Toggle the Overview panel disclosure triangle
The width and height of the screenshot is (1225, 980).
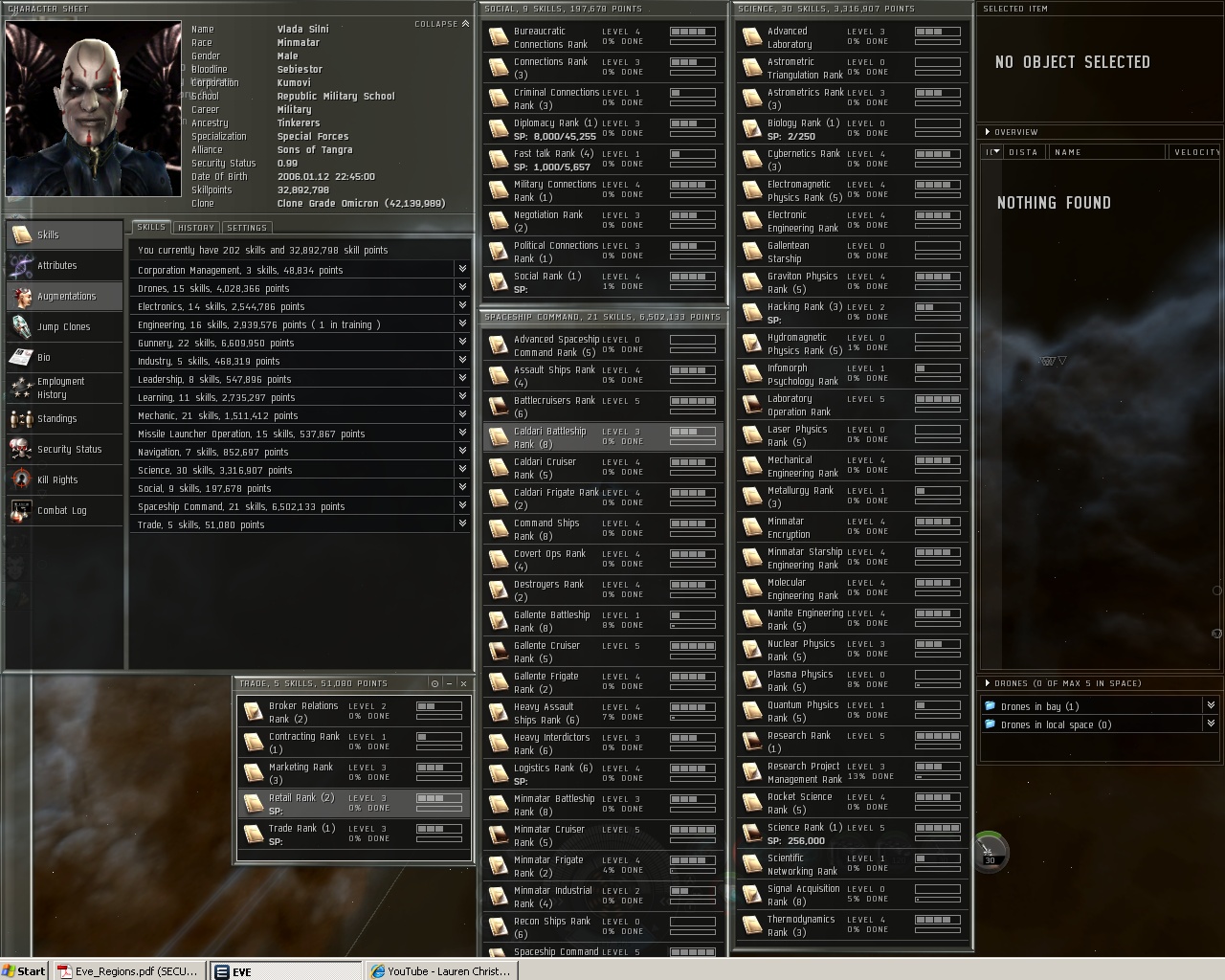point(987,132)
